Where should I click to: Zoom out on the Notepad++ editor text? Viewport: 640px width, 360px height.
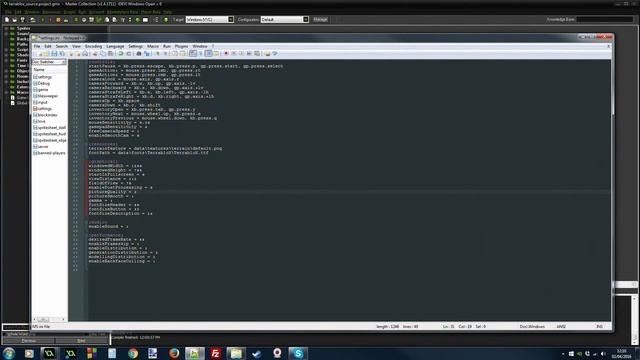pyautogui.click(x=165, y=53)
